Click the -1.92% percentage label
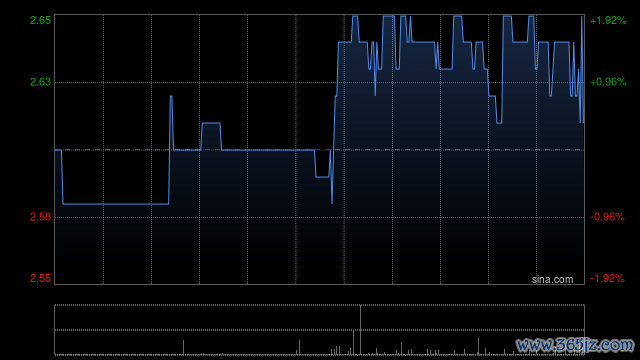Screen dimensions: 640x360 tap(607, 278)
